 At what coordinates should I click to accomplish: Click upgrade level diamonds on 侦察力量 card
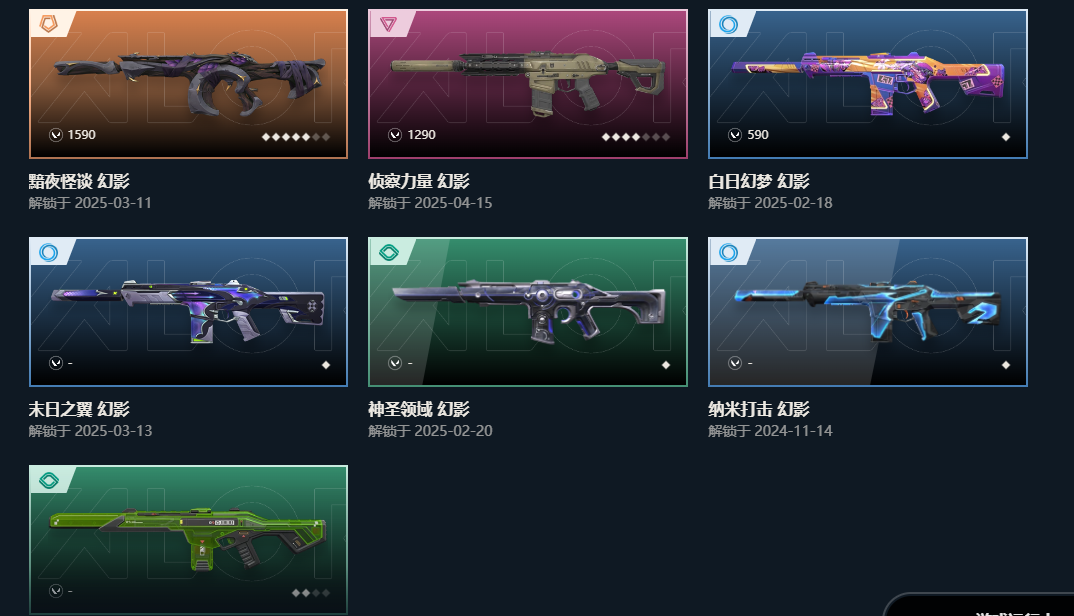tap(636, 137)
